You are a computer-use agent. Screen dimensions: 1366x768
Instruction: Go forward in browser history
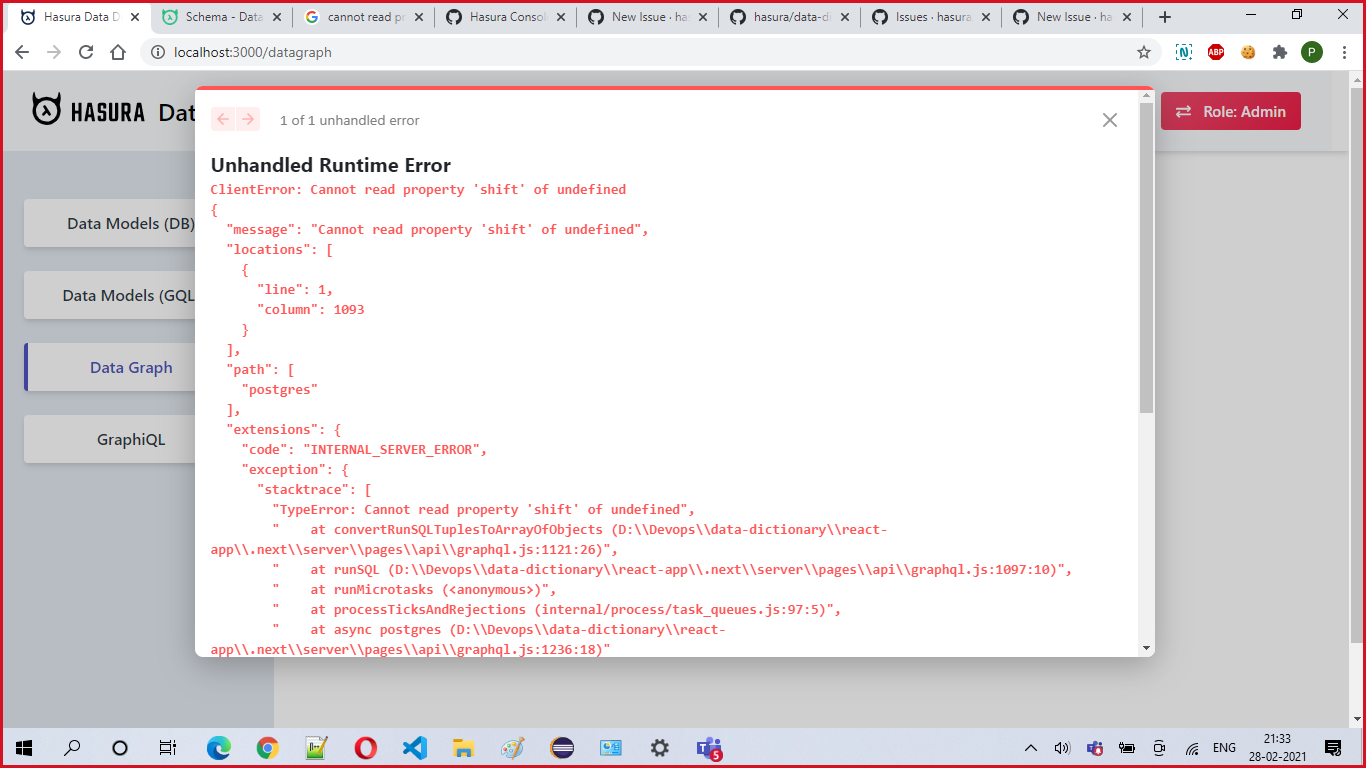(x=54, y=52)
